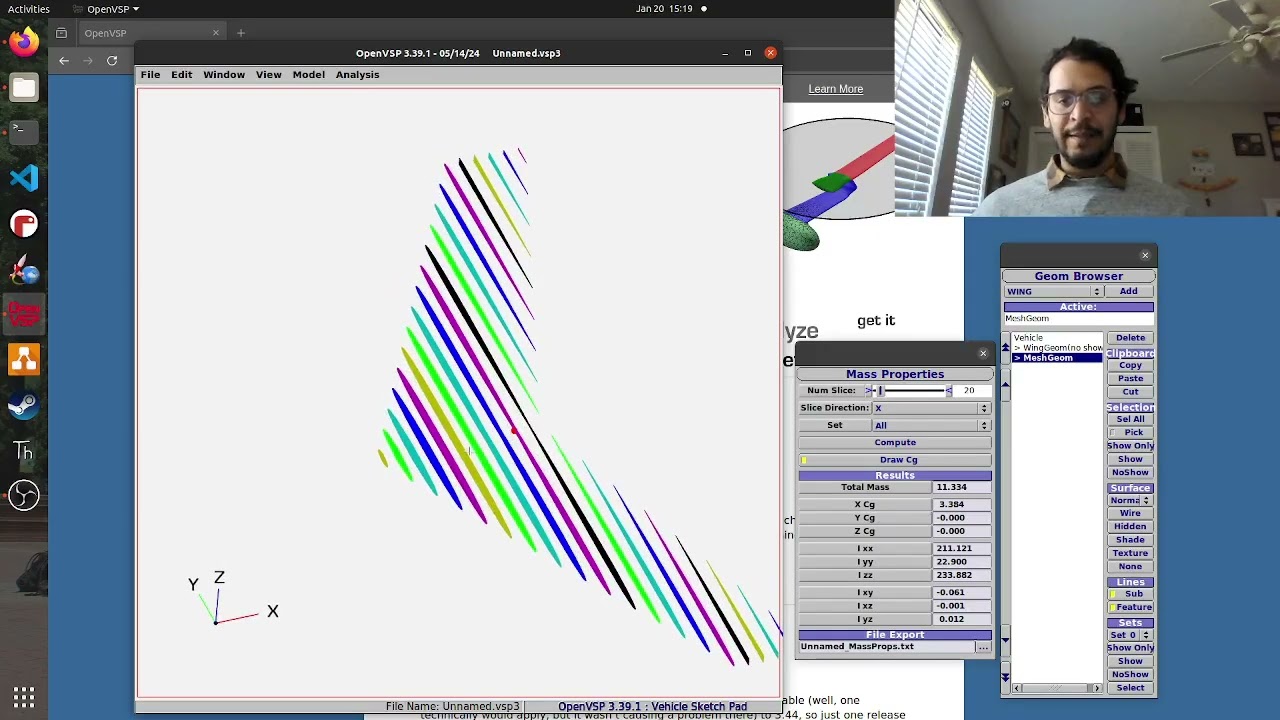Click the Num Slice increase arrow
Viewport: 1280px width, 720px height.
pos(949,391)
